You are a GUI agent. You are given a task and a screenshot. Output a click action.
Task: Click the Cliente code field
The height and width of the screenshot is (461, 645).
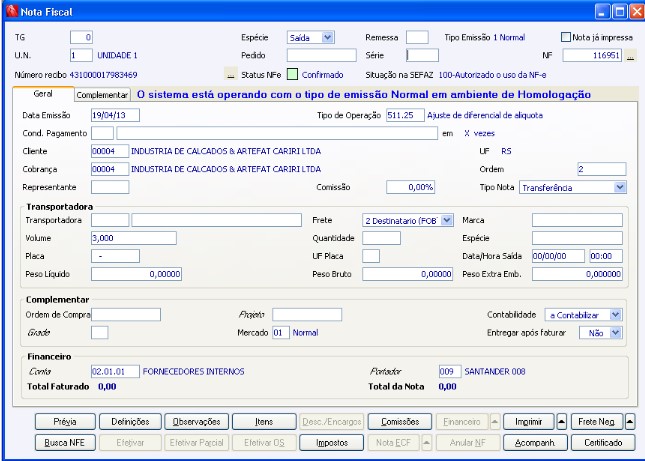(110, 151)
